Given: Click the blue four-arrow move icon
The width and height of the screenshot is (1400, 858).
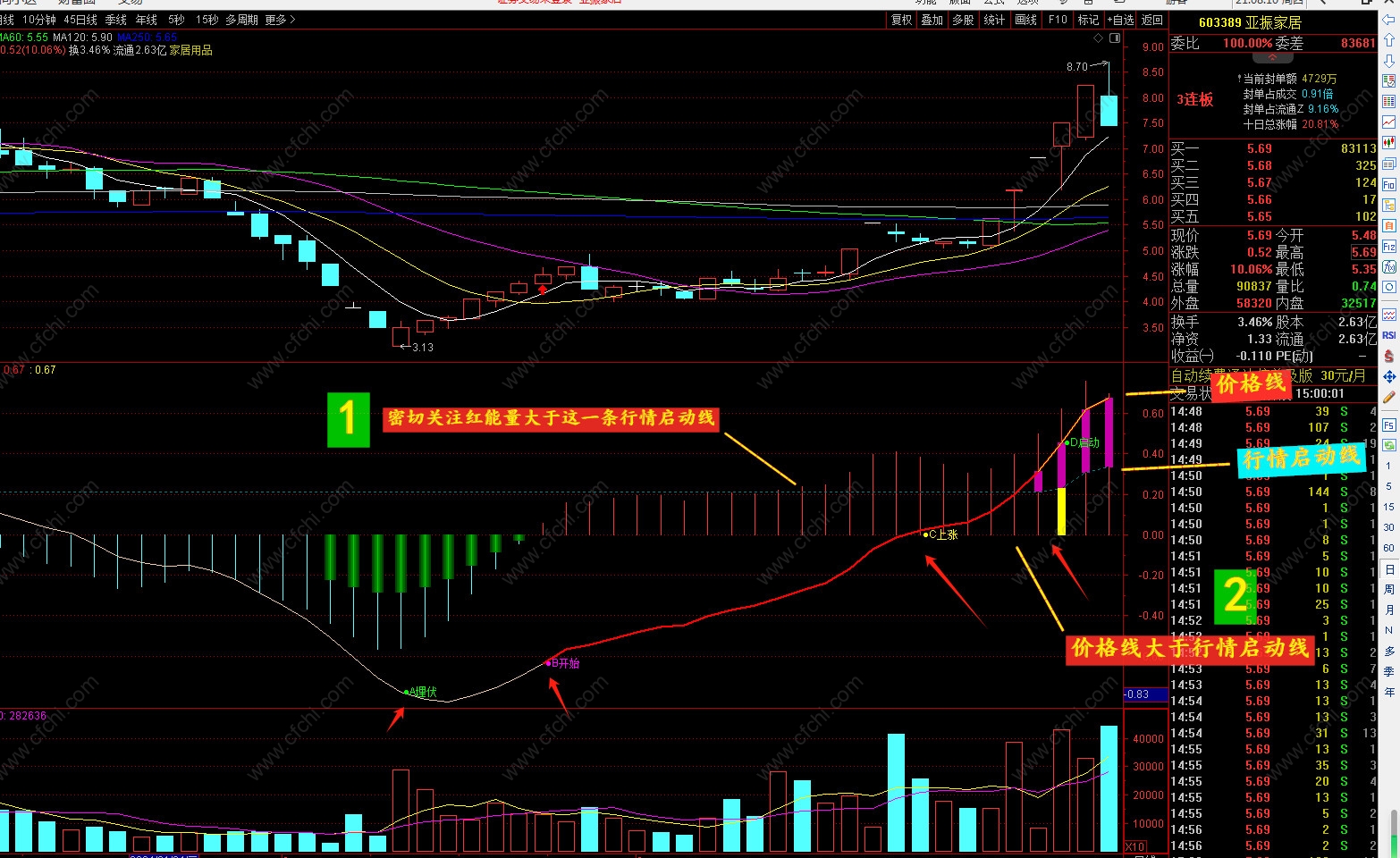Looking at the screenshot, I should (x=1389, y=376).
